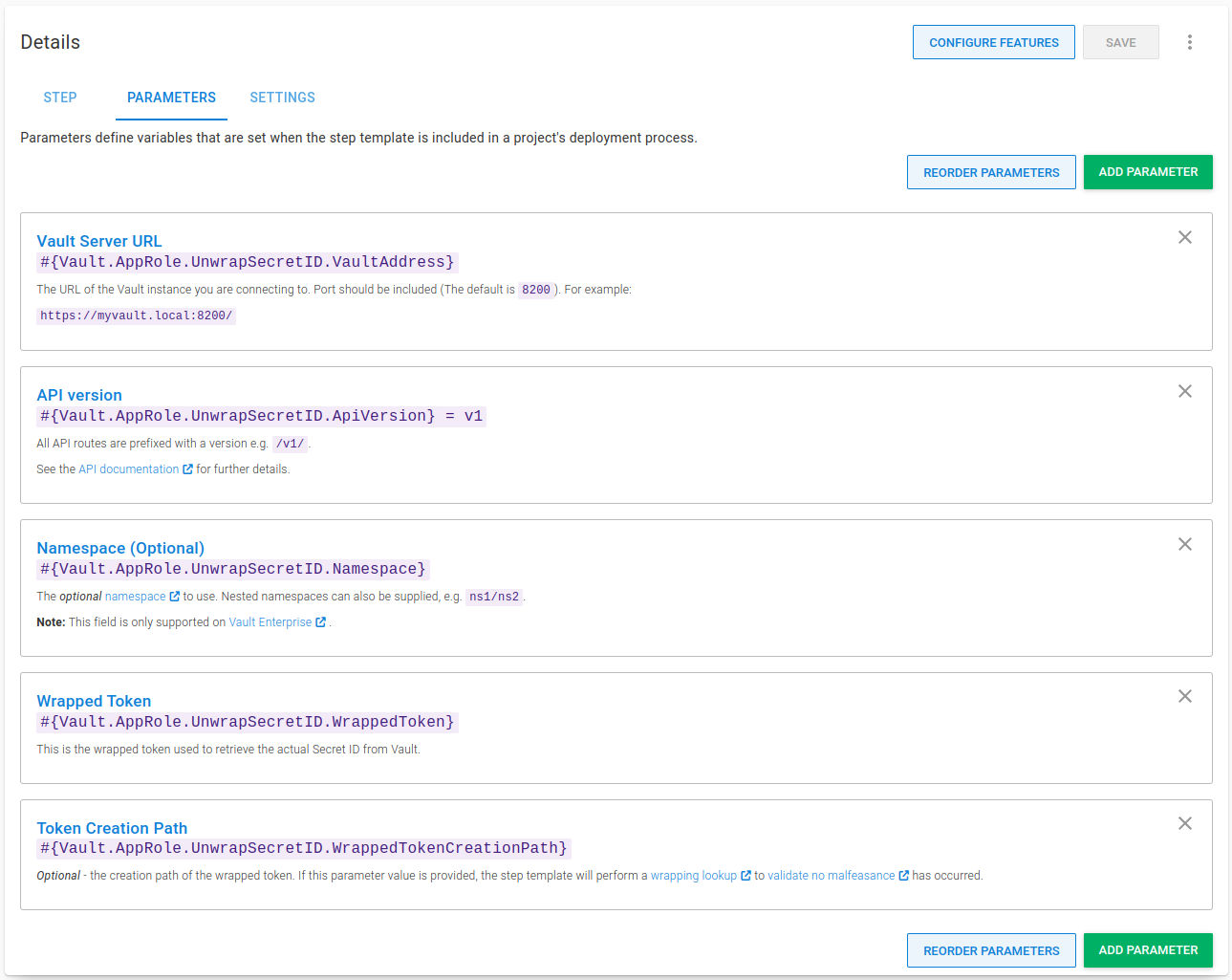Switch to the Step tab

[x=60, y=98]
